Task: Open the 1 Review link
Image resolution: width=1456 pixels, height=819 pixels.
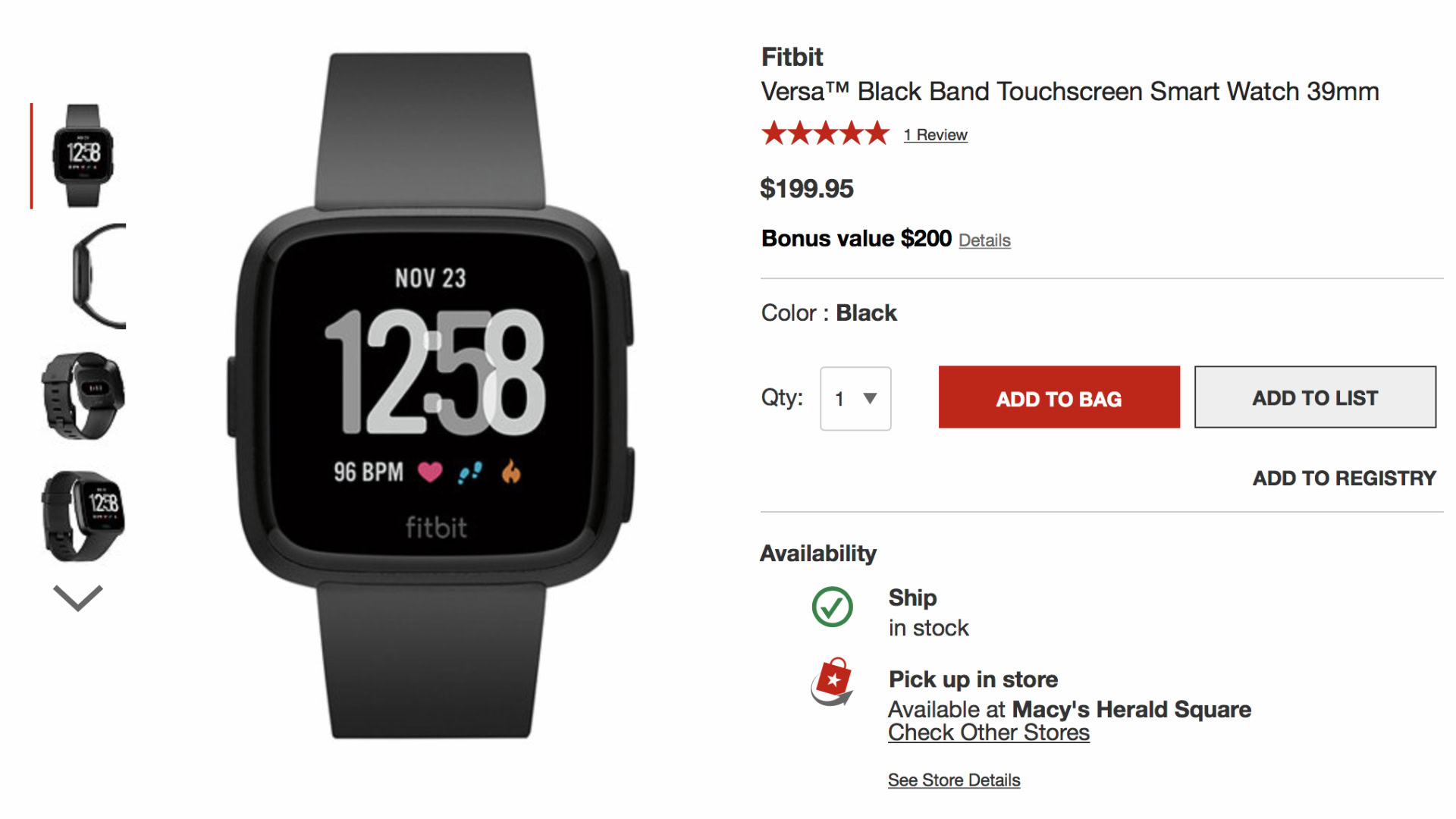Action: [x=935, y=135]
